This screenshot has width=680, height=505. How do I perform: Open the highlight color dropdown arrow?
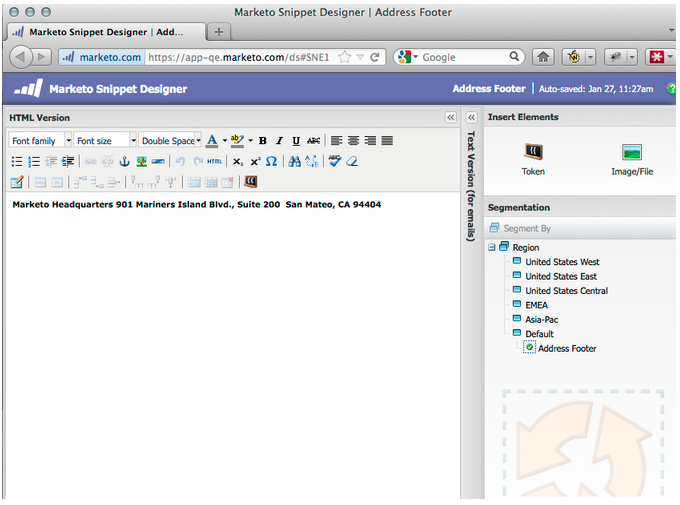pyautogui.click(x=250, y=141)
